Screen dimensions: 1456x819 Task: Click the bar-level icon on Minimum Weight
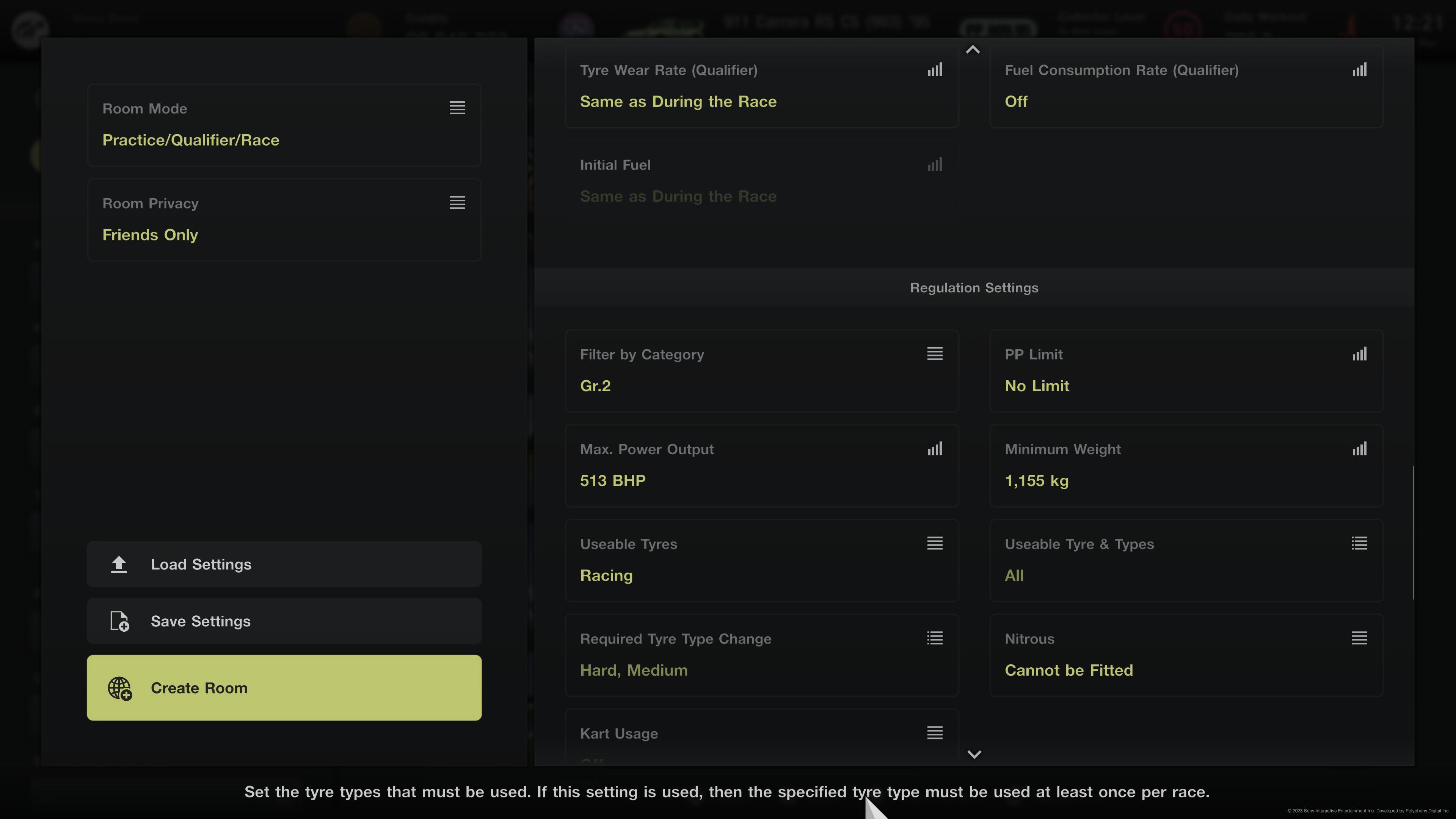point(1359,449)
